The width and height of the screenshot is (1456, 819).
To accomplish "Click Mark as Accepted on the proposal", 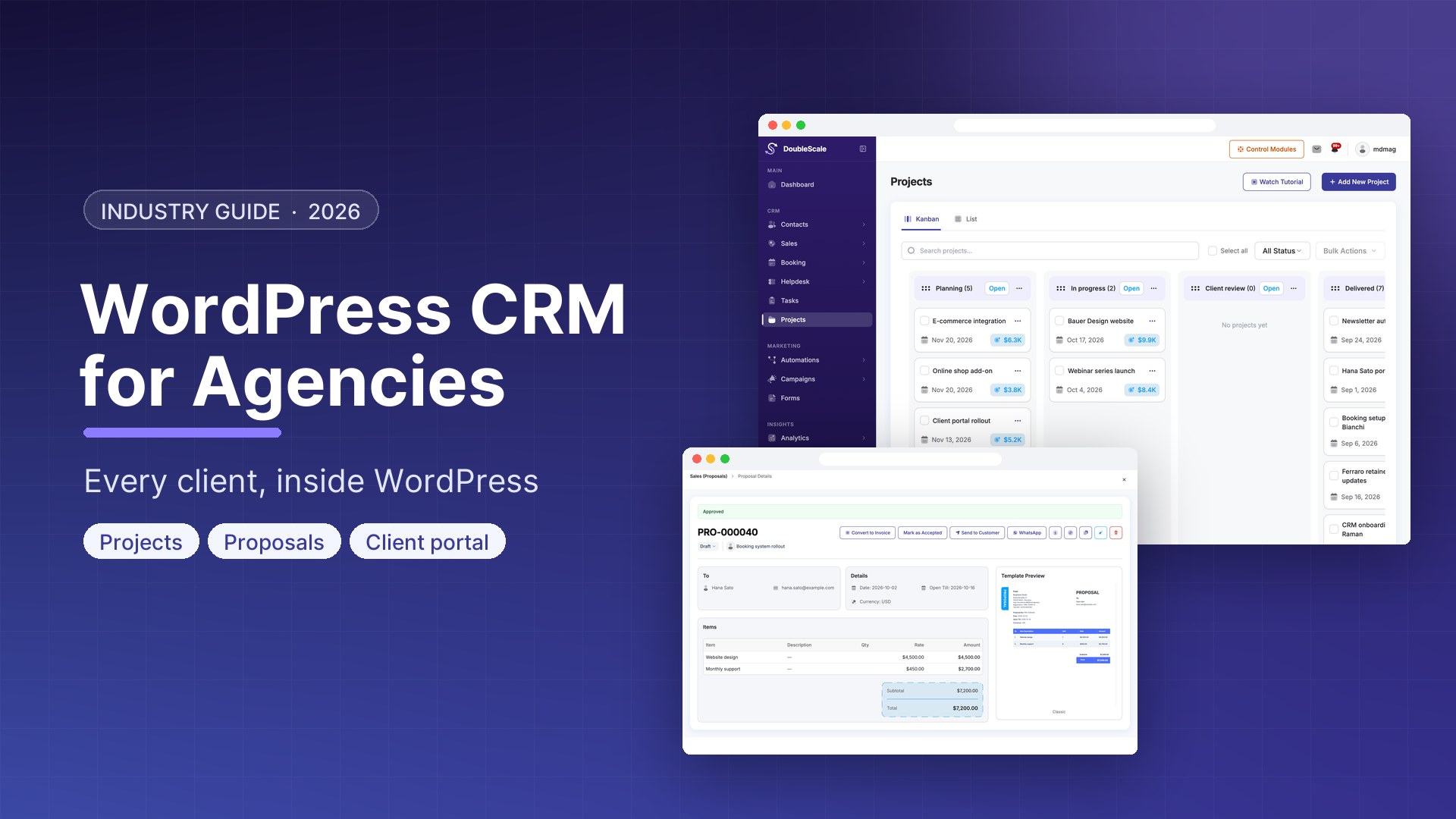I will (922, 533).
